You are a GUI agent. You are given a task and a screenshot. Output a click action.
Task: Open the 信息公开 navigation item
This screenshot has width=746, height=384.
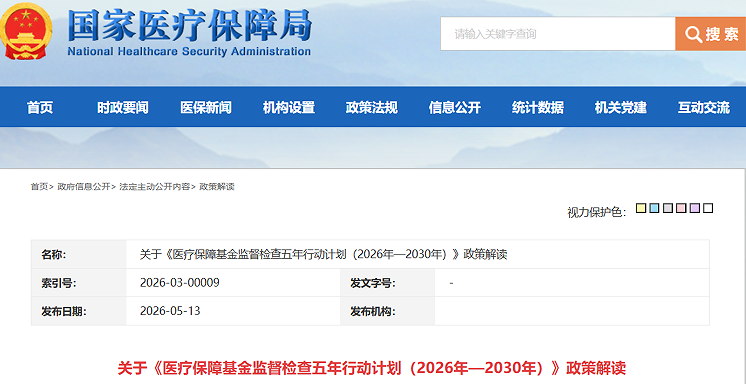[454, 108]
